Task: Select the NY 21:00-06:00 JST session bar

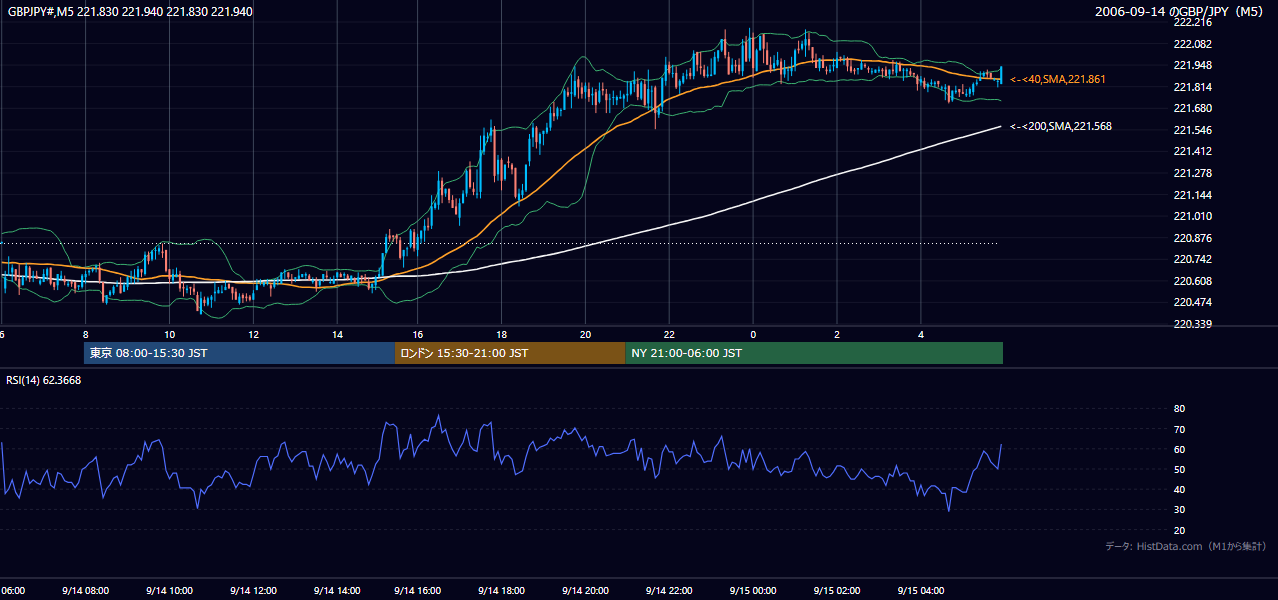Action: (x=814, y=353)
